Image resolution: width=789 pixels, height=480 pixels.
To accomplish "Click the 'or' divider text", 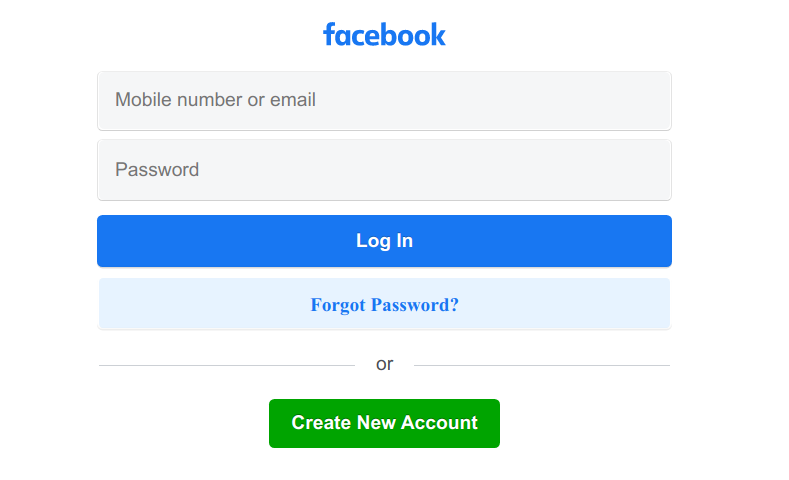I will tap(384, 364).
